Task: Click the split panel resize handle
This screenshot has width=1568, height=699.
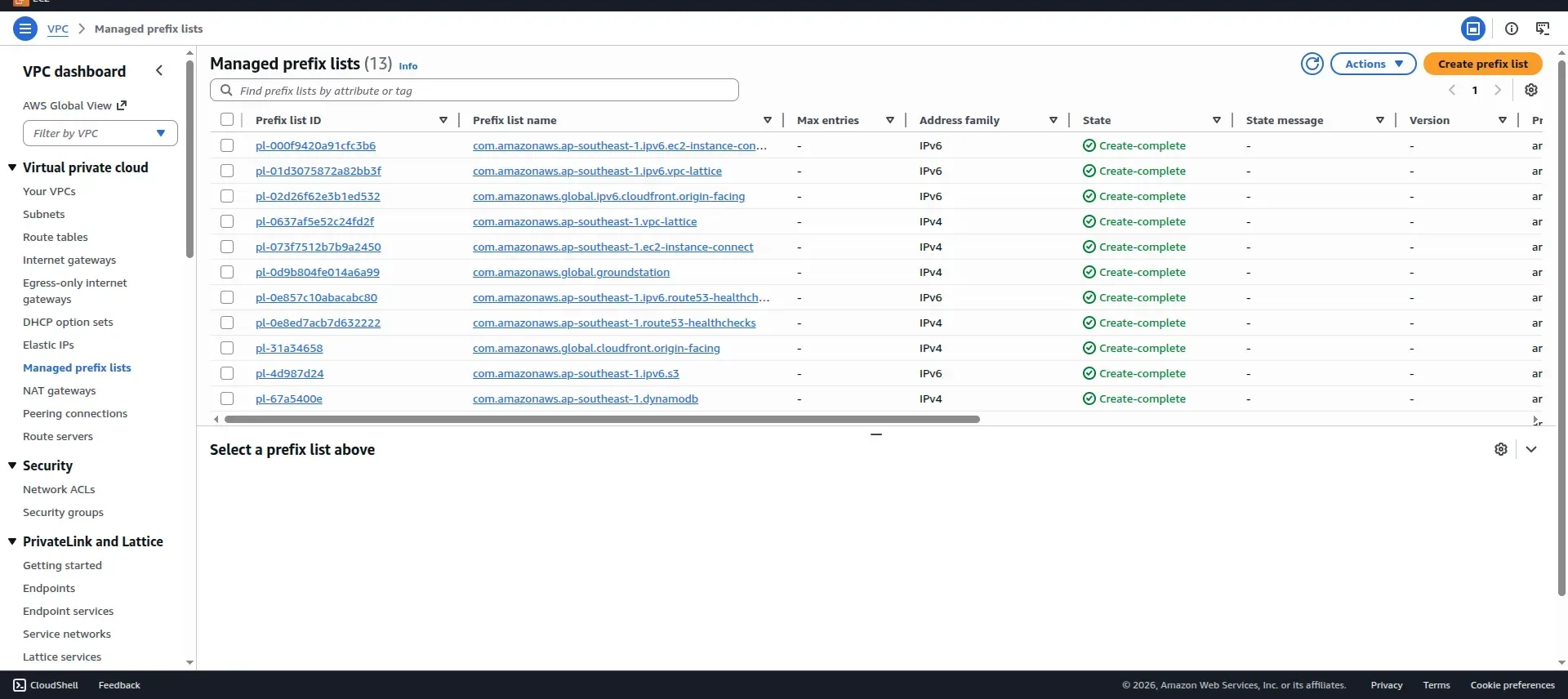Action: point(876,434)
